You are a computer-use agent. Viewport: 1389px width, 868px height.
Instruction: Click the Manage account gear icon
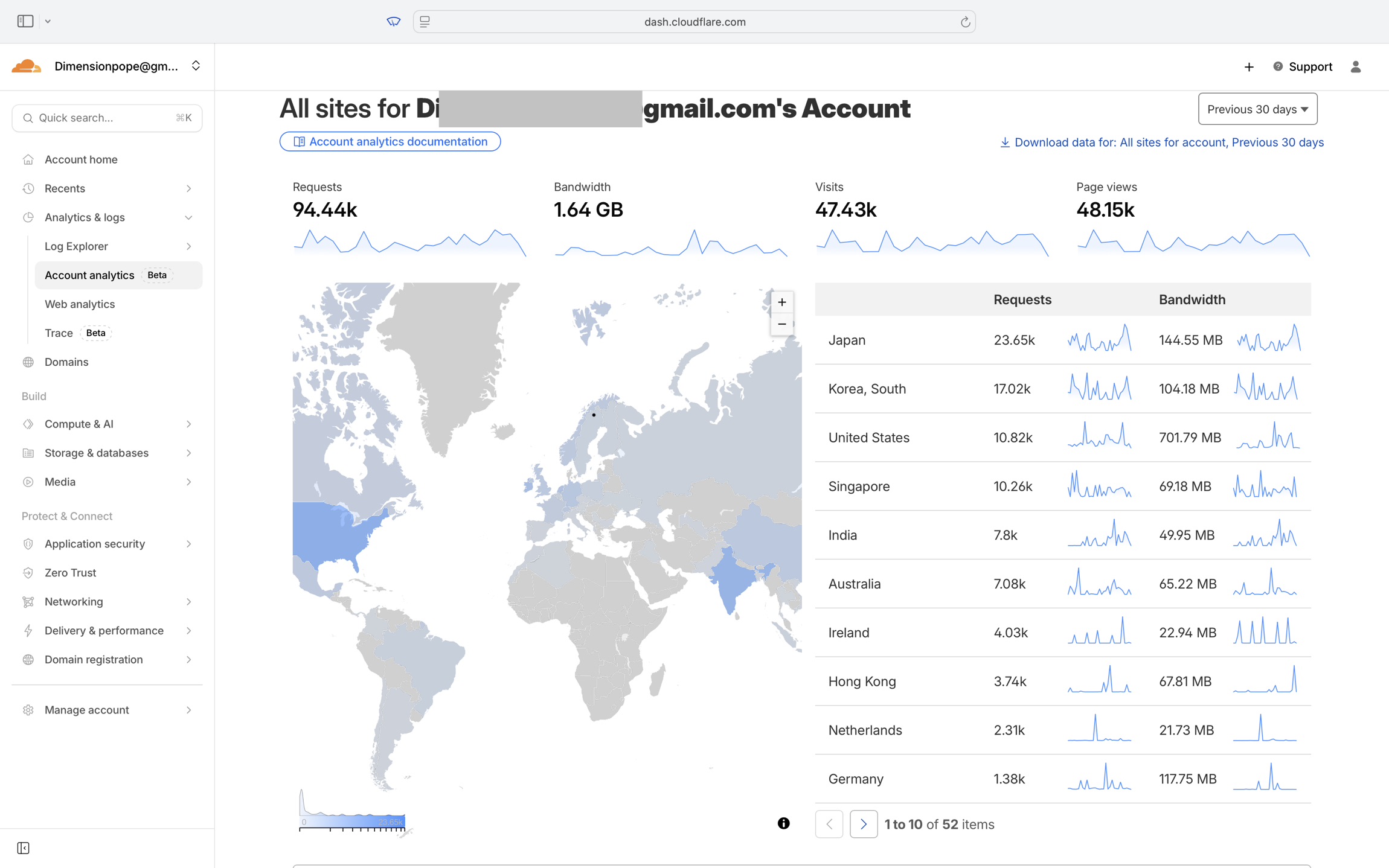click(x=28, y=710)
